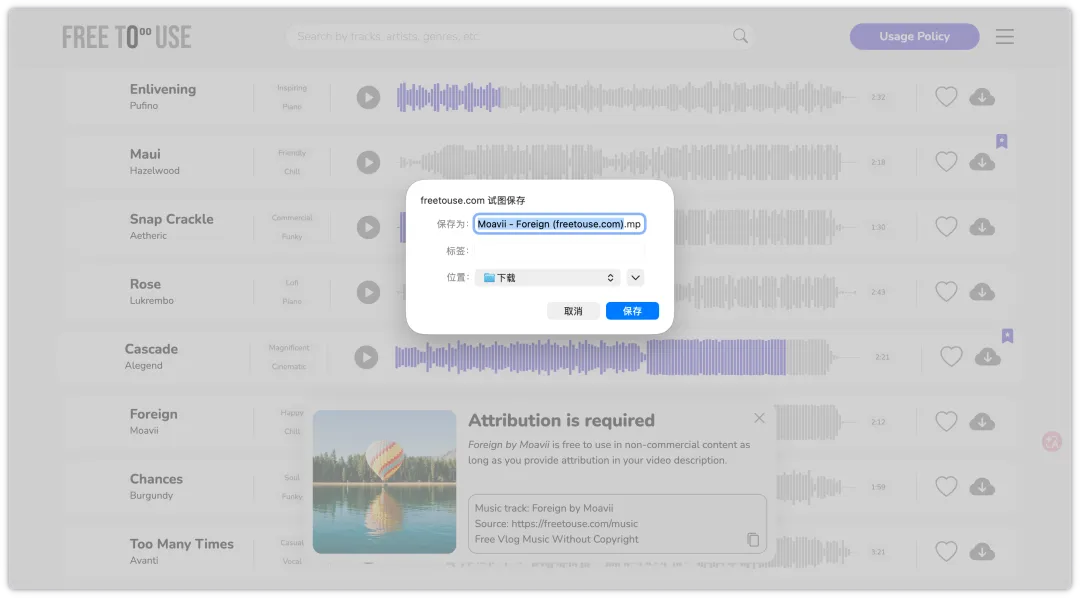Open the Cascade track title
This screenshot has height=598, width=1080.
(x=151, y=349)
